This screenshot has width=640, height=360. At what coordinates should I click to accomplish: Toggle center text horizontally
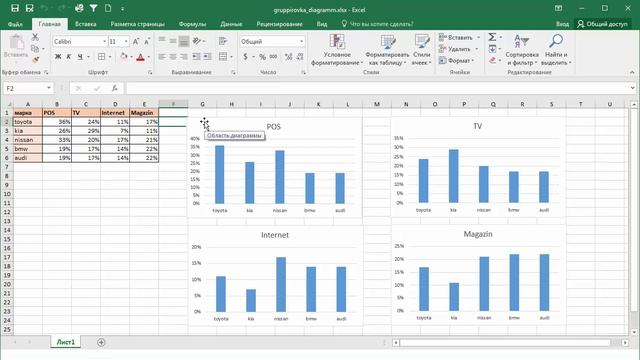tap(173, 56)
